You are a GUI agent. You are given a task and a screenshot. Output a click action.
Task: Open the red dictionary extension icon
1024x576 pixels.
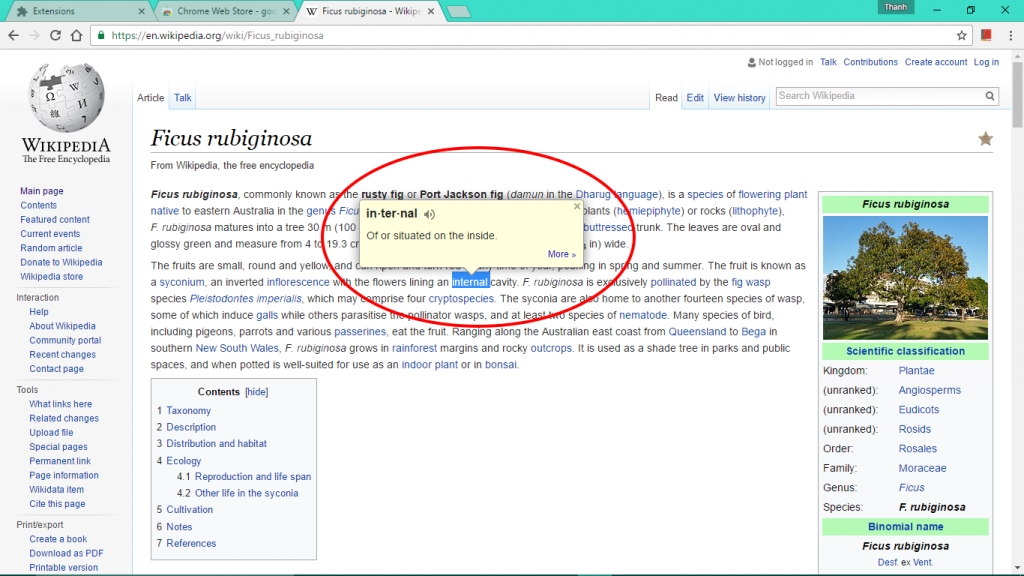click(986, 35)
